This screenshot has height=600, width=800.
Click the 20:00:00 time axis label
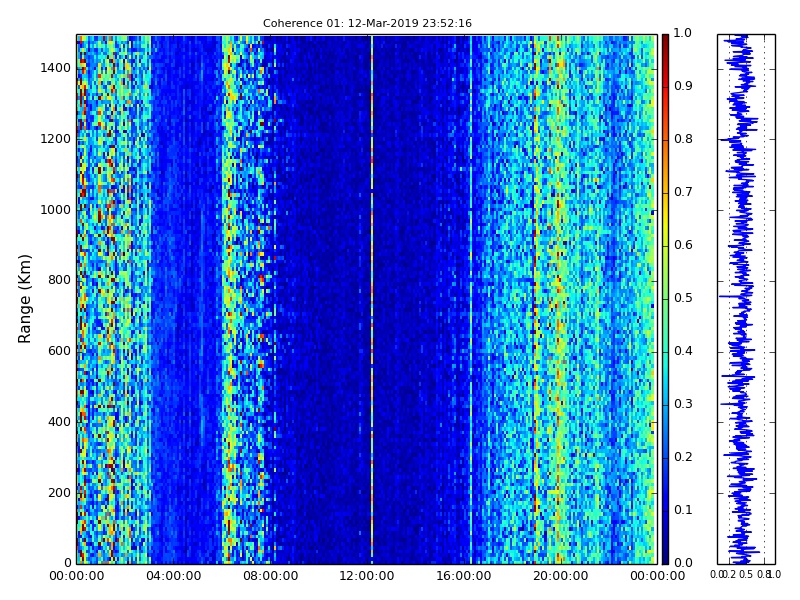coord(561,577)
